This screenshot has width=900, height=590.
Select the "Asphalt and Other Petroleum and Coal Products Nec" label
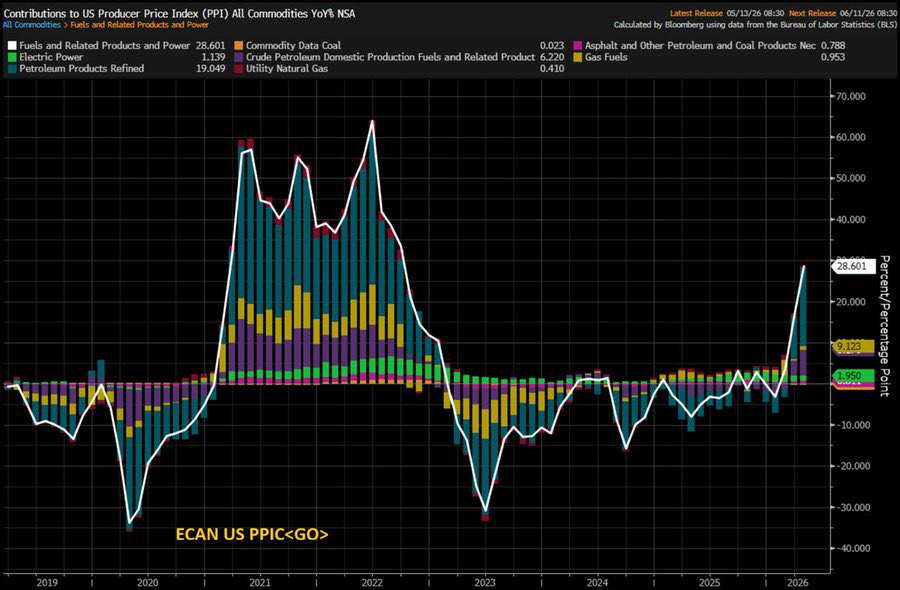700,45
